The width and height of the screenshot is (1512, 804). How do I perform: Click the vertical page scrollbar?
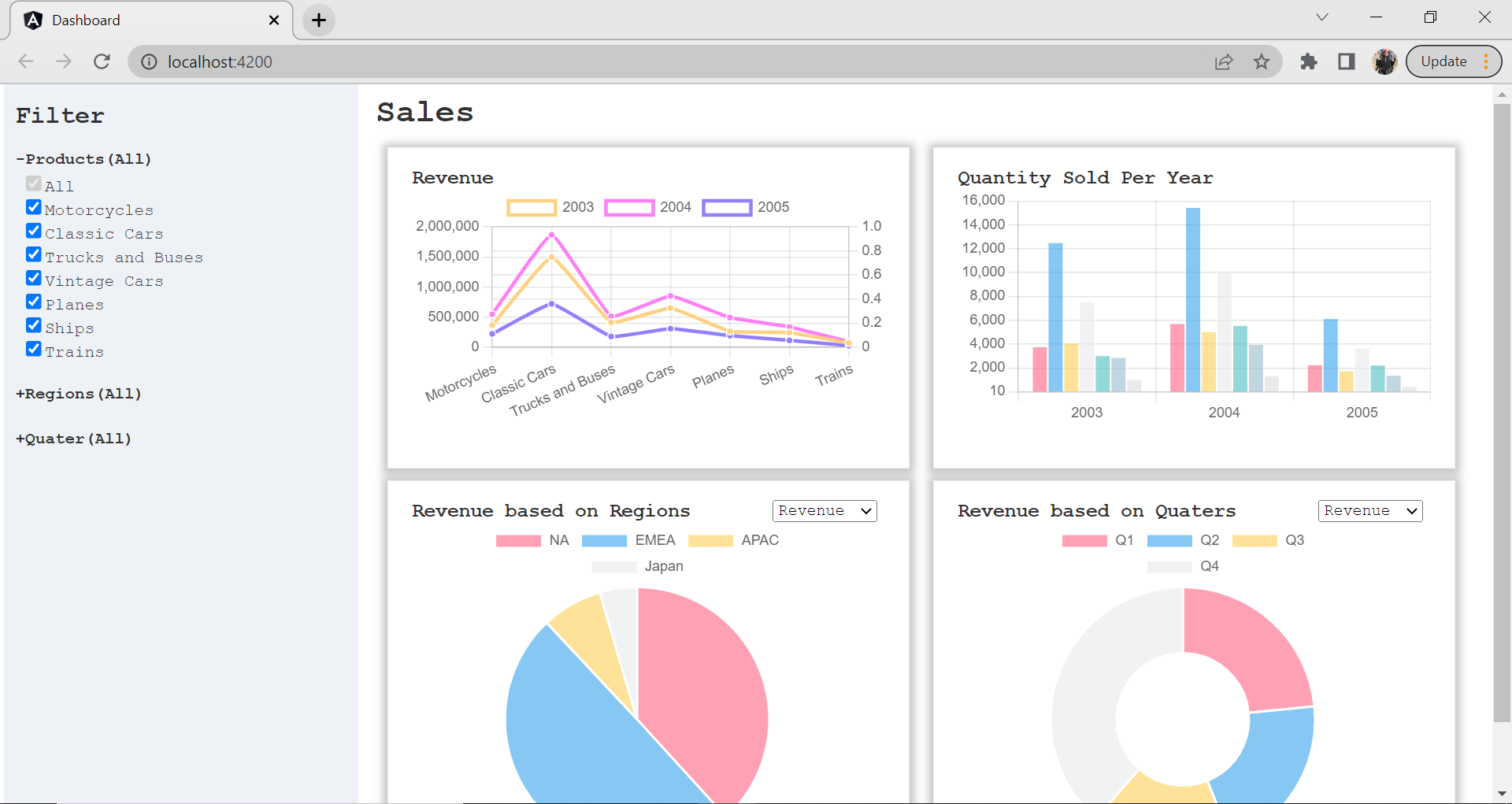pos(1502,412)
